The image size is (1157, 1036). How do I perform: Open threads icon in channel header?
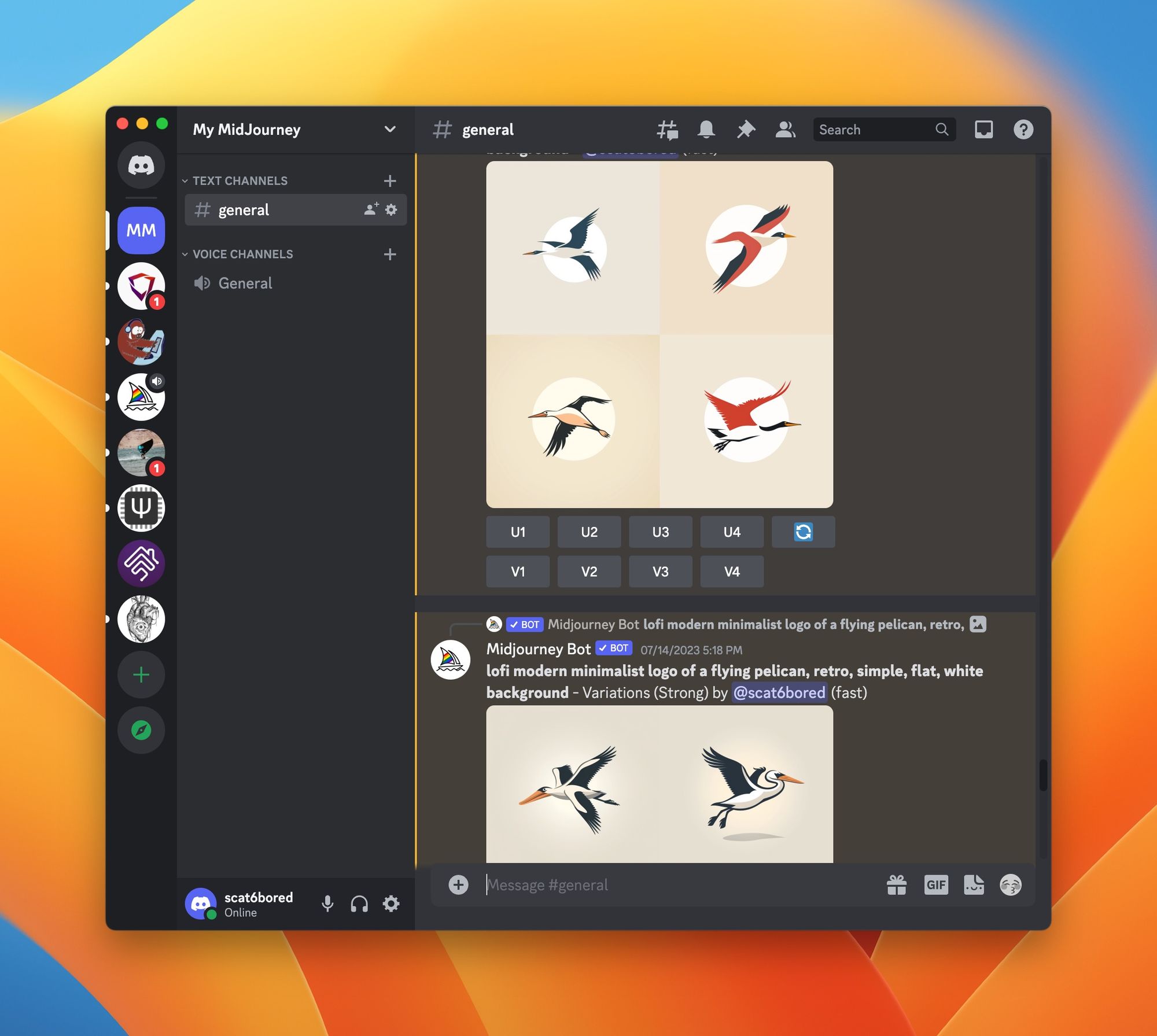pos(667,130)
